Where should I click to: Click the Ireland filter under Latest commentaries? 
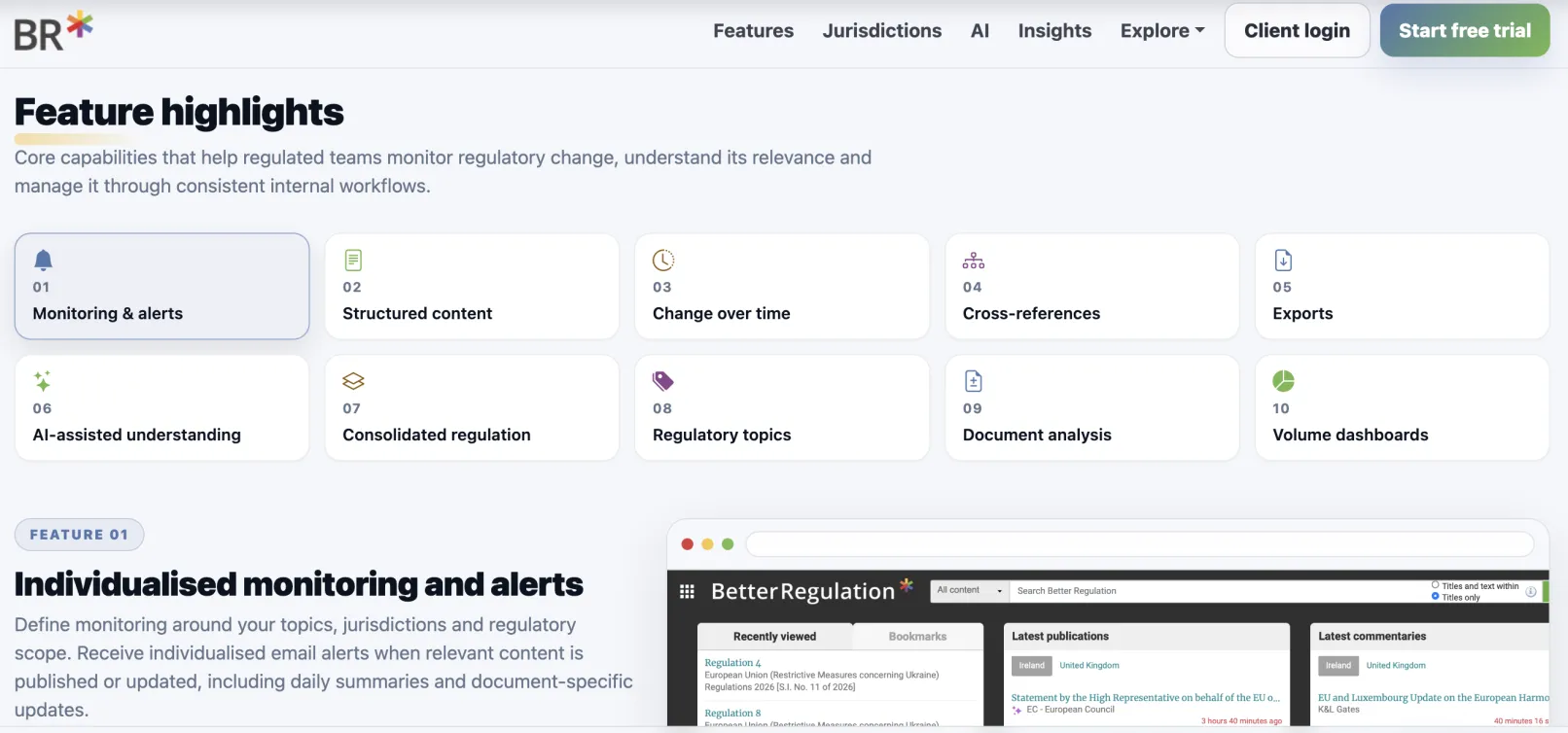pyautogui.click(x=1338, y=666)
